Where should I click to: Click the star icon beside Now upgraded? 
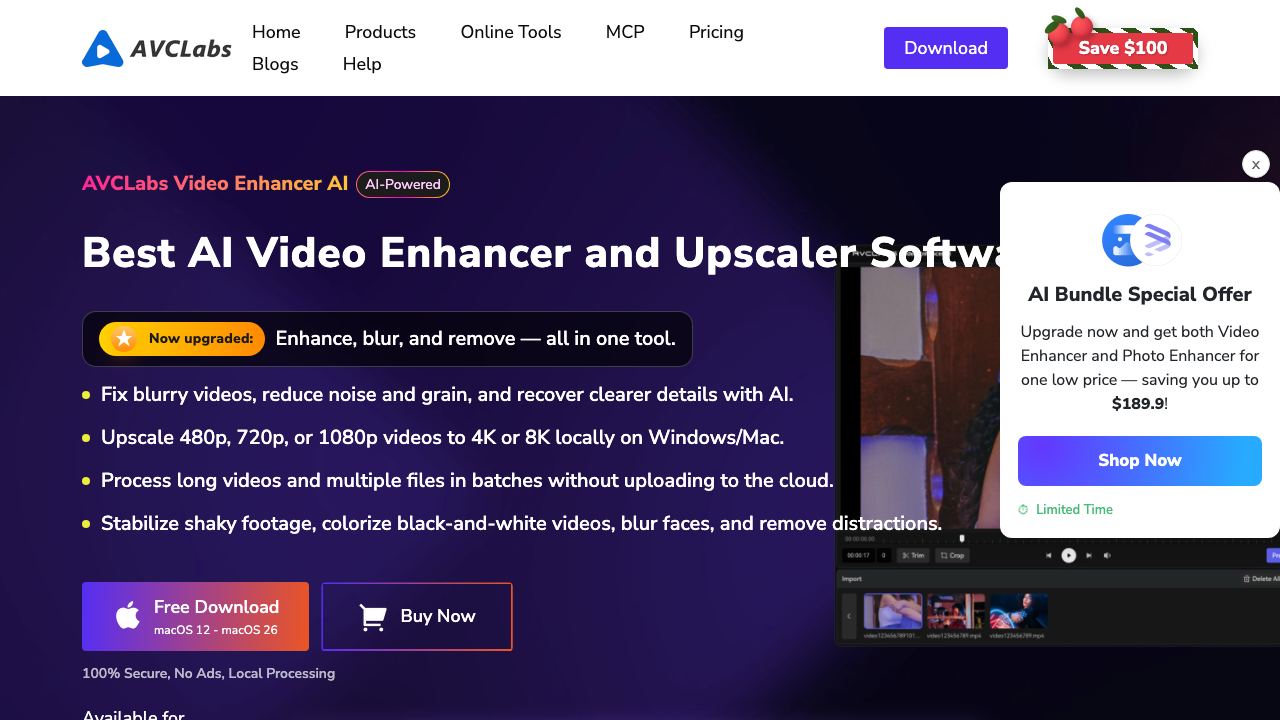tap(124, 339)
